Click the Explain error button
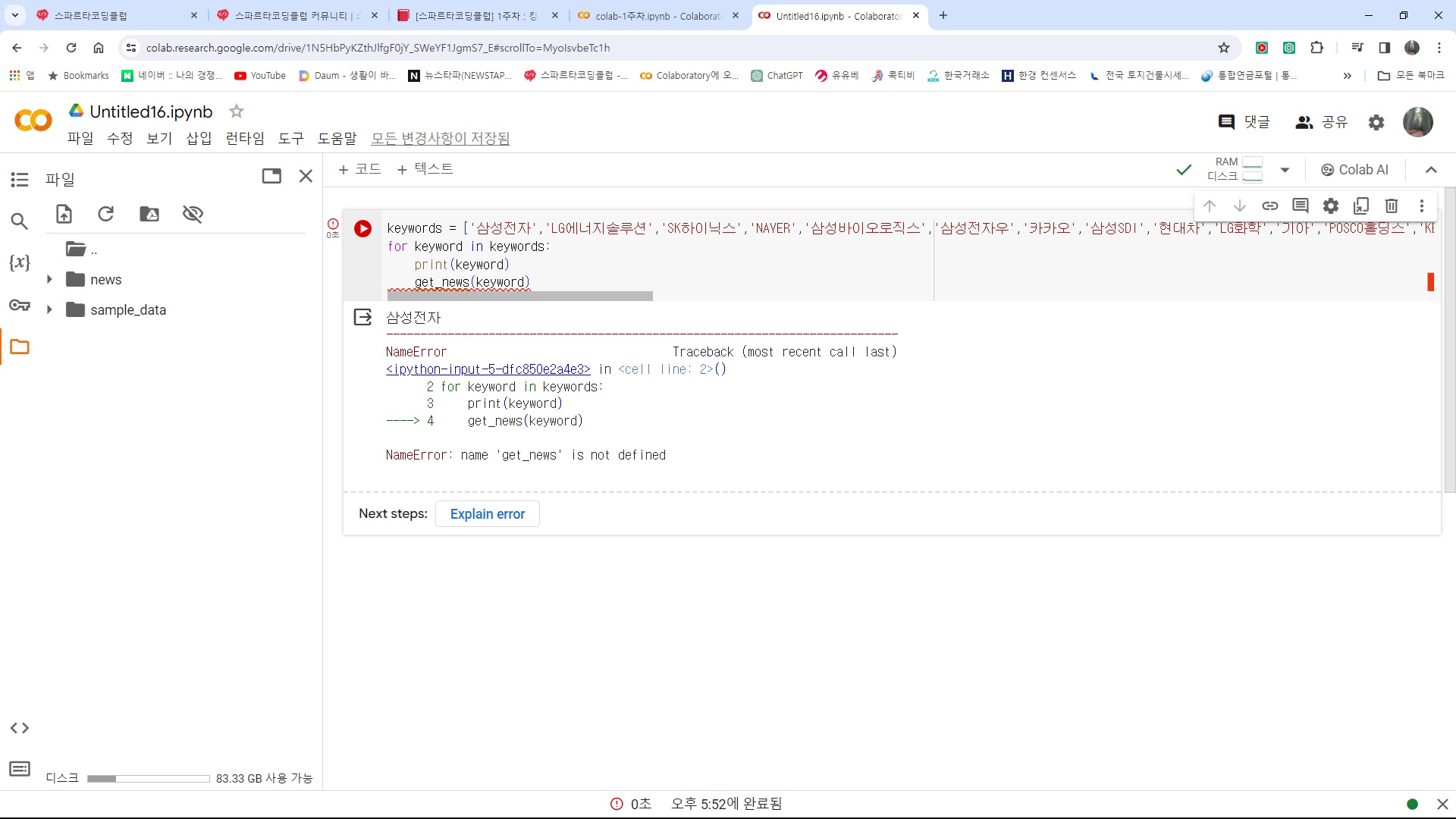The image size is (1456, 819). 488,513
